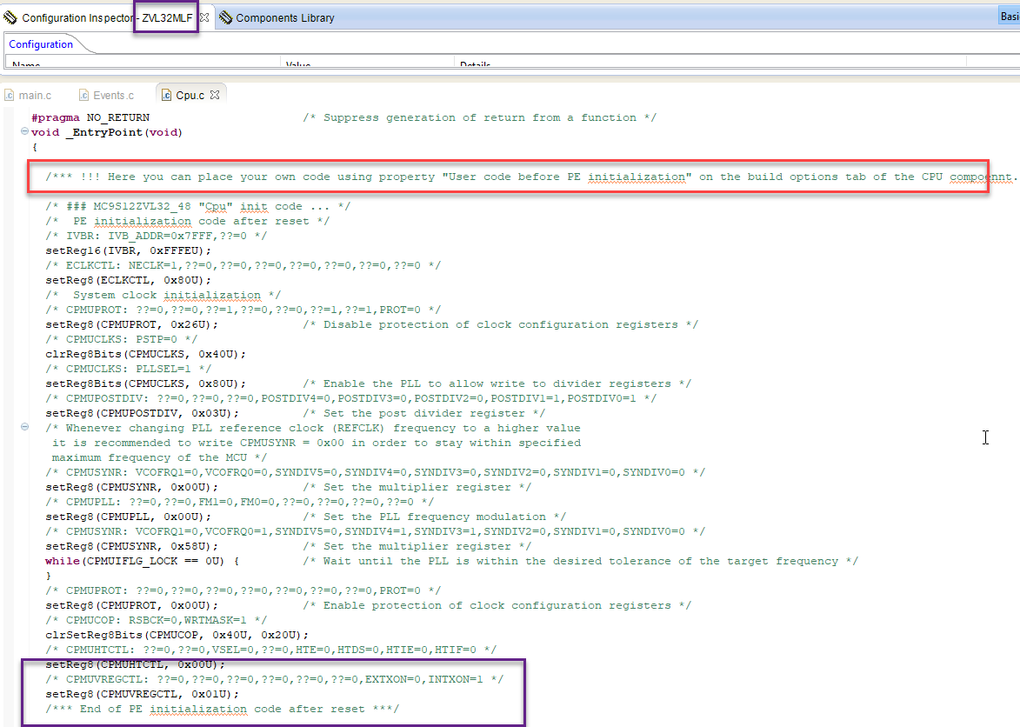Click 'setReg16(IVBR, 0xFFFEU);' statement
Screen dimensions: 1020x727
(128, 251)
